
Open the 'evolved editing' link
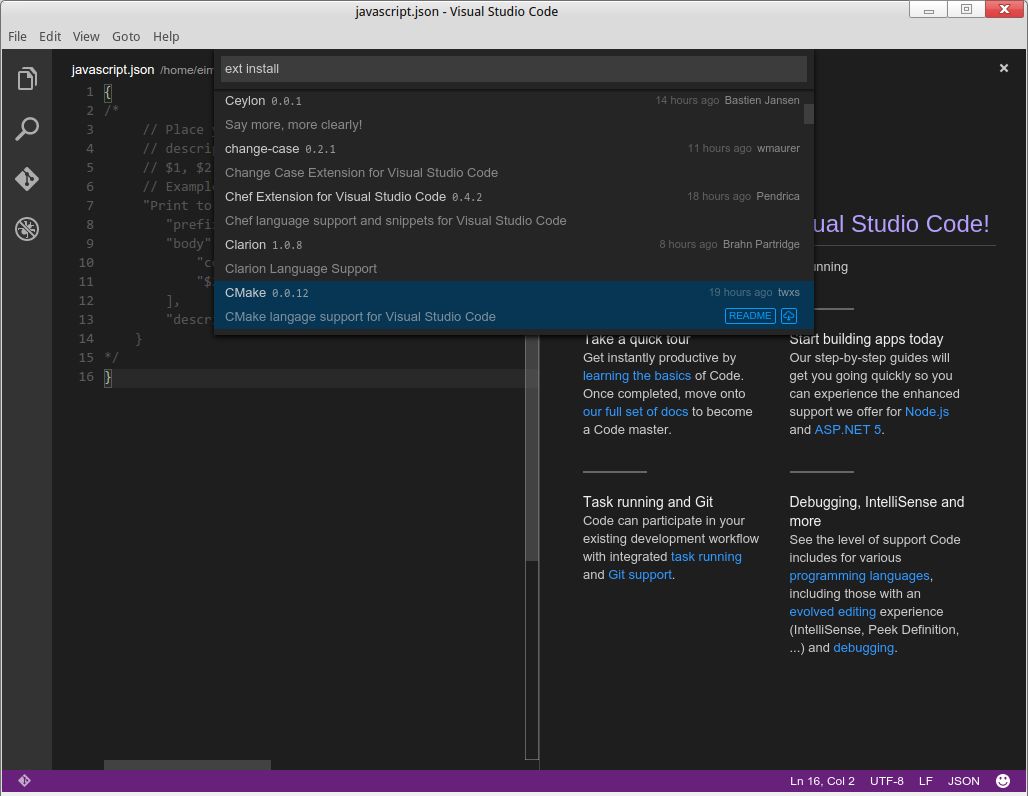pos(832,612)
